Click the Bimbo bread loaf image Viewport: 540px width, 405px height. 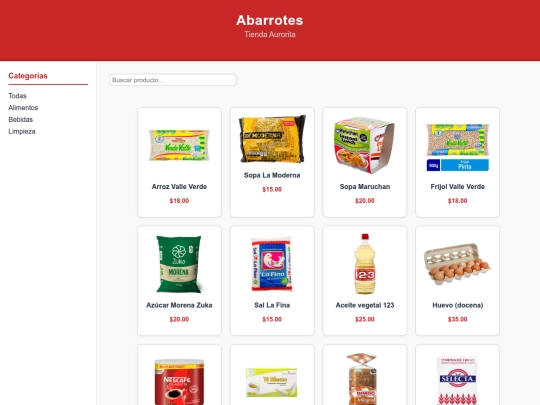point(362,379)
